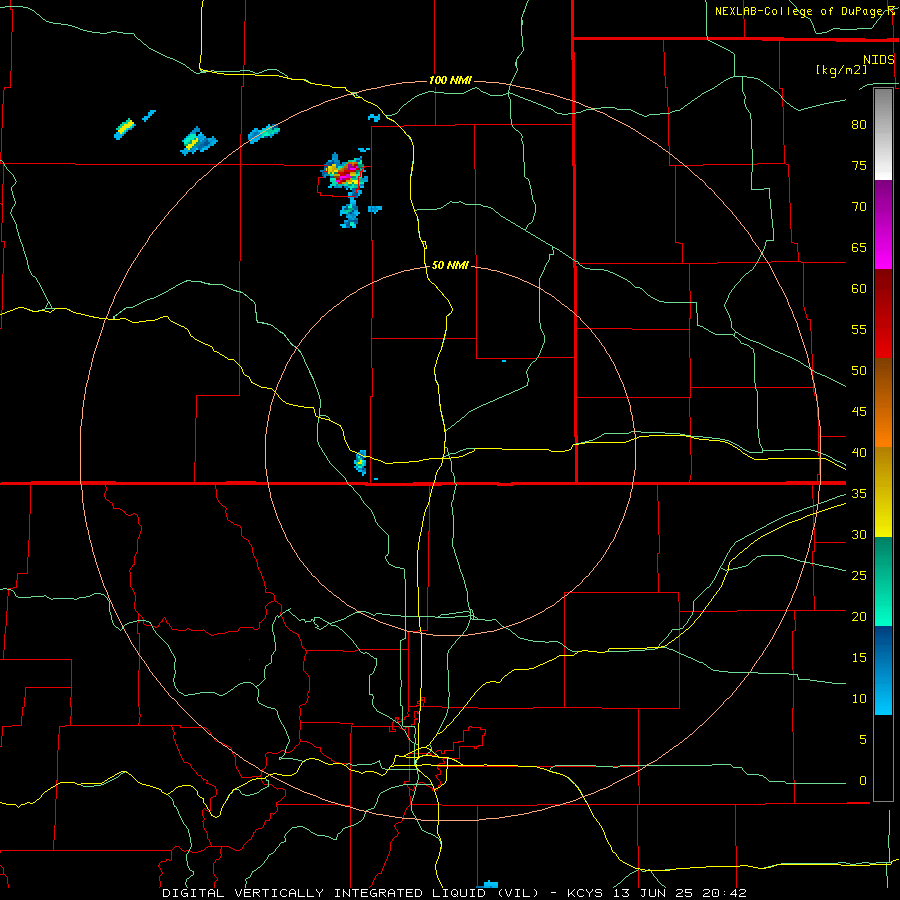Select the white 75-80 segment of color scale

(x=883, y=134)
